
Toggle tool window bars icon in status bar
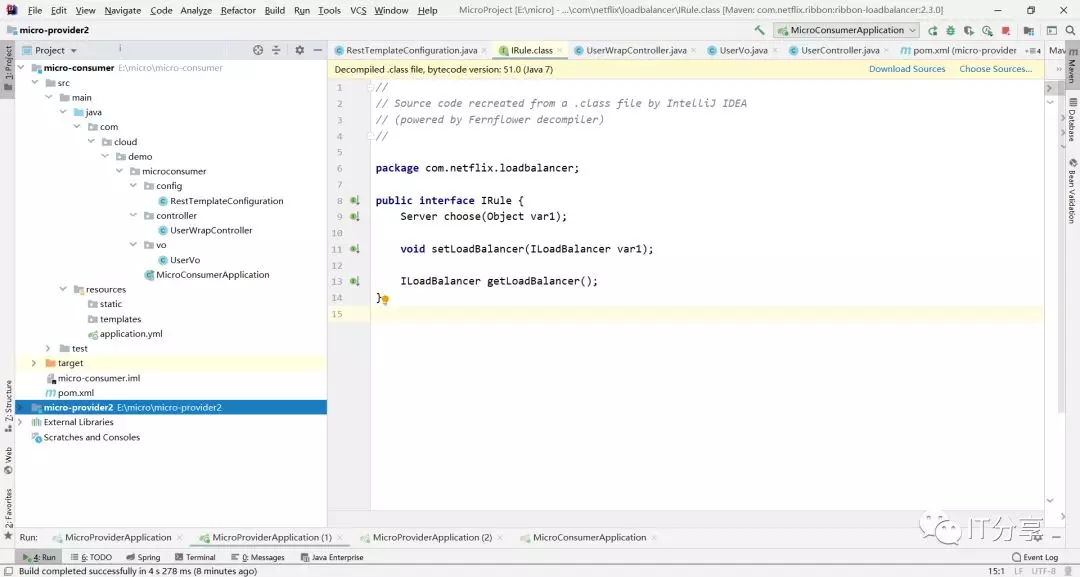tap(8, 571)
